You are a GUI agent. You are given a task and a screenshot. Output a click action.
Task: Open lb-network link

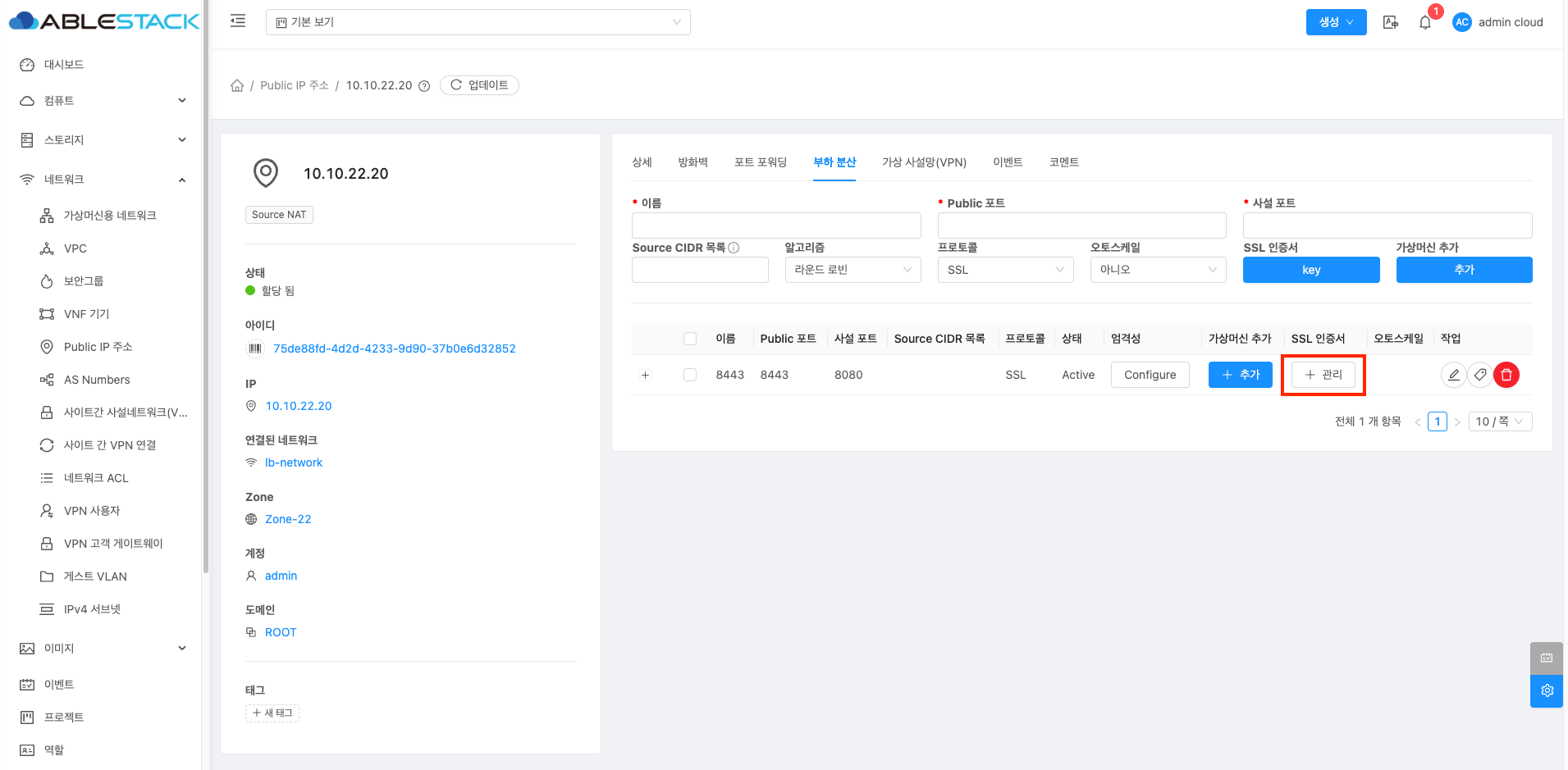[294, 462]
